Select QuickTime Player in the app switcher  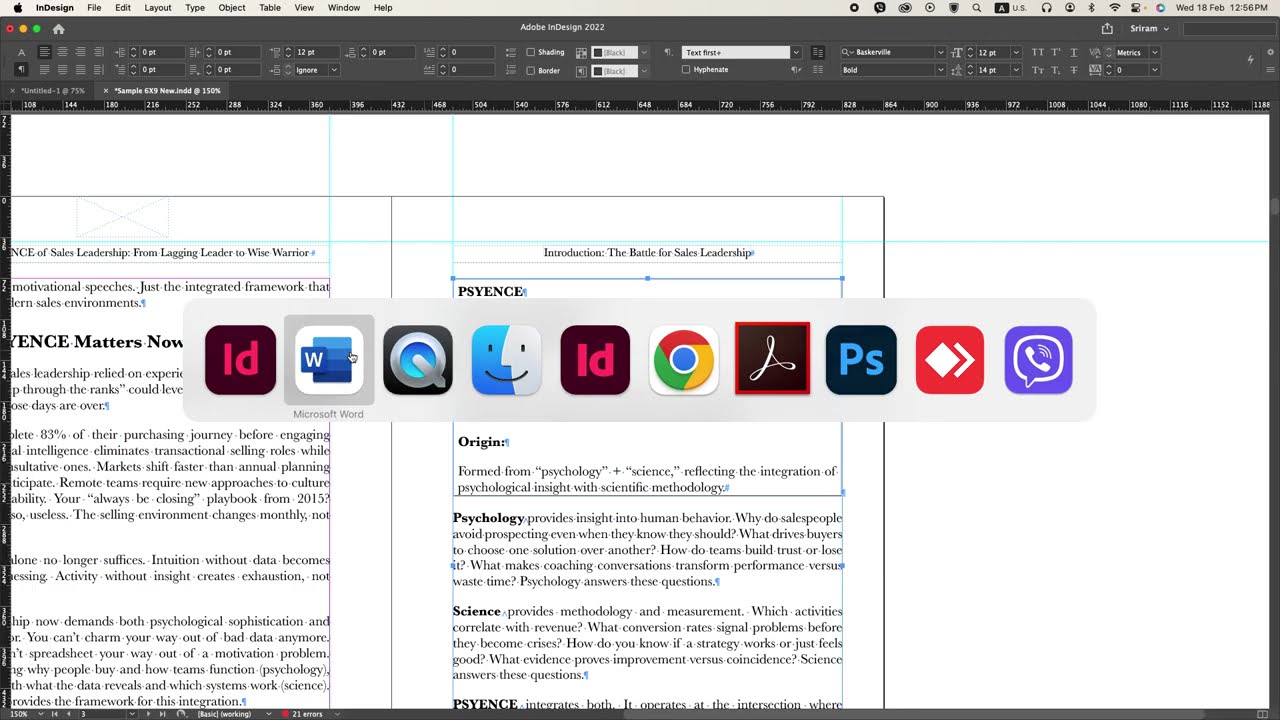[417, 359]
